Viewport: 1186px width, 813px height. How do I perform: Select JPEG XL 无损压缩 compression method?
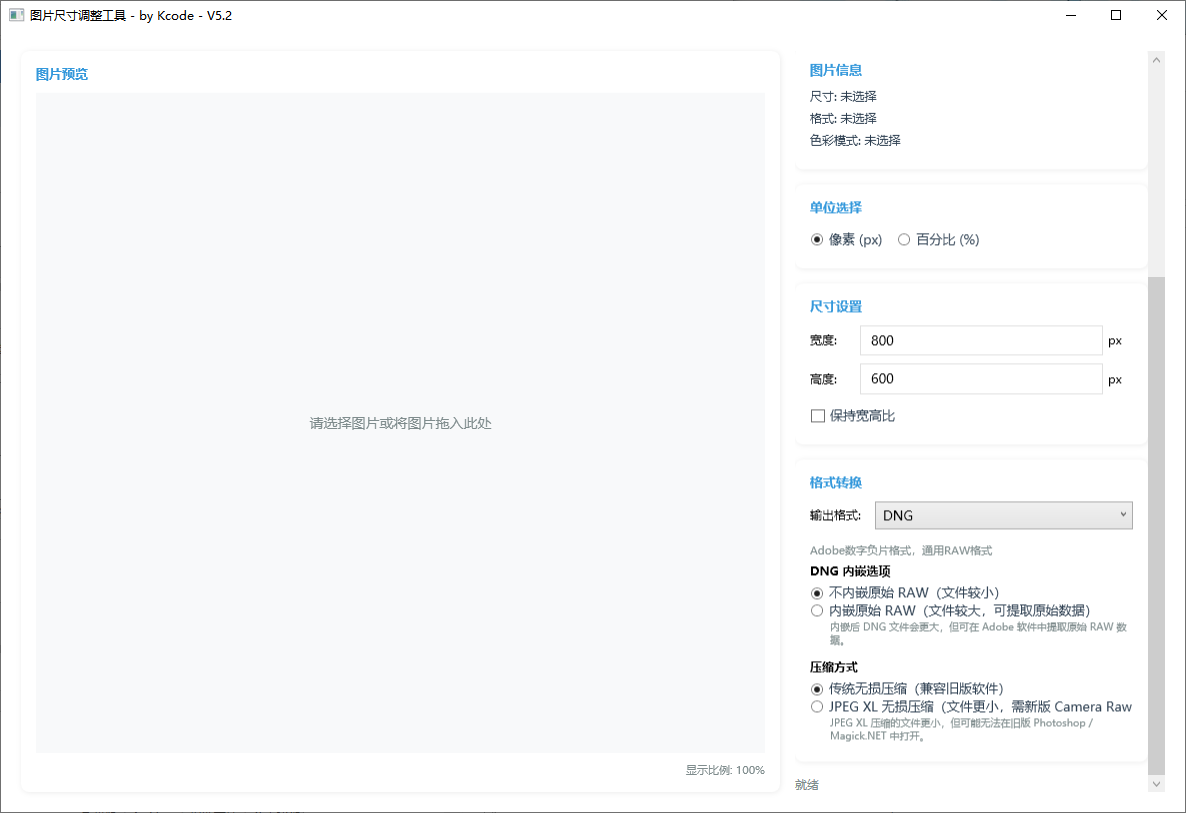coord(817,706)
